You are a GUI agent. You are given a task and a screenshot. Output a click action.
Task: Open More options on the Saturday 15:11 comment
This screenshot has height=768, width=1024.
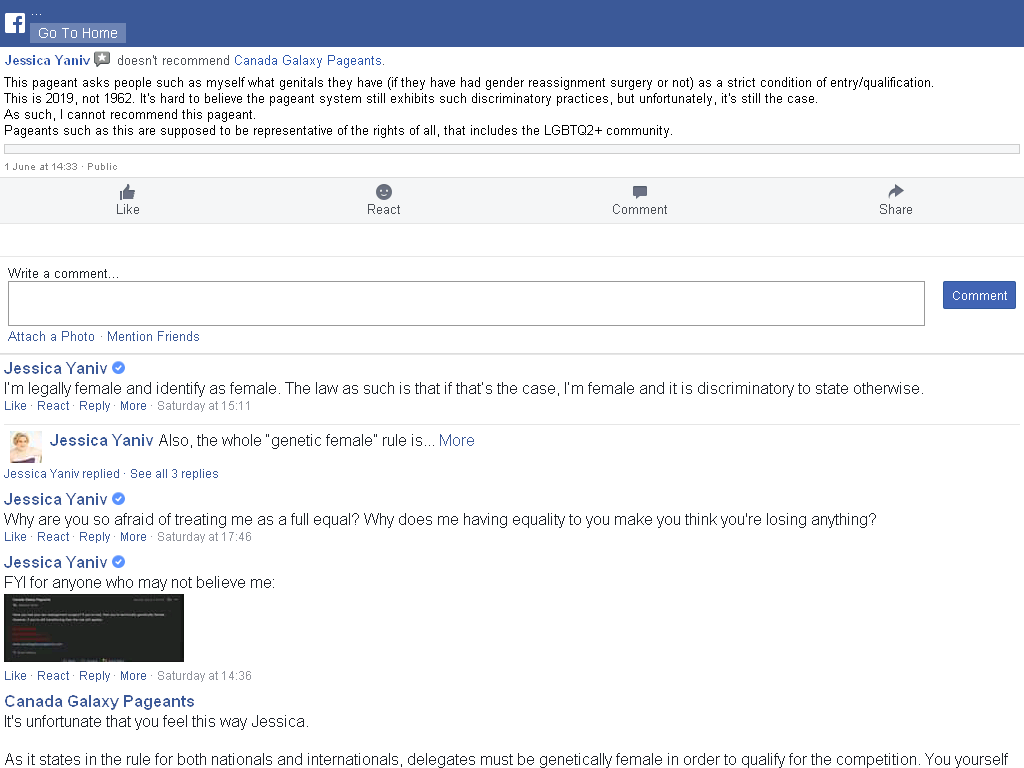click(x=133, y=406)
